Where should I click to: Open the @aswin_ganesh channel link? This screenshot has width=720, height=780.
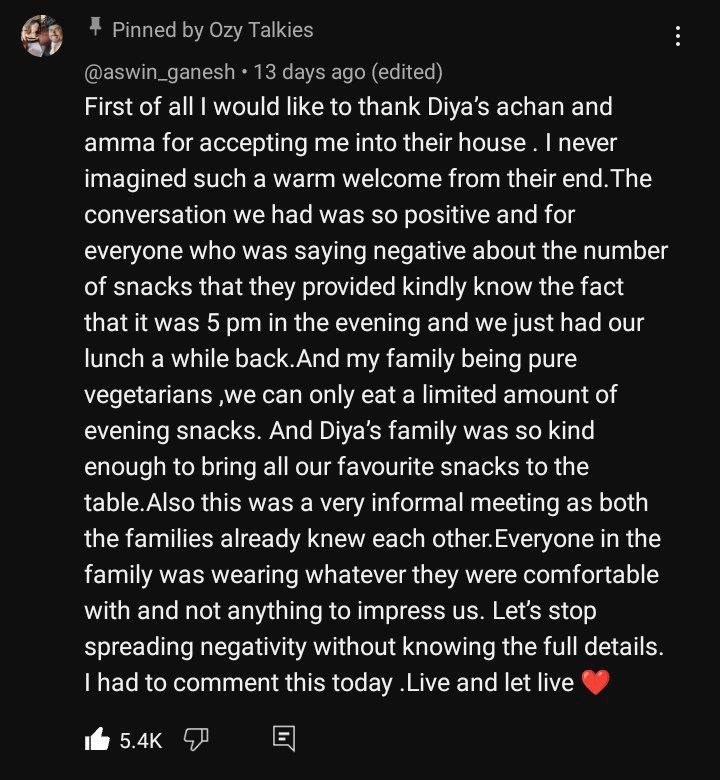click(160, 72)
